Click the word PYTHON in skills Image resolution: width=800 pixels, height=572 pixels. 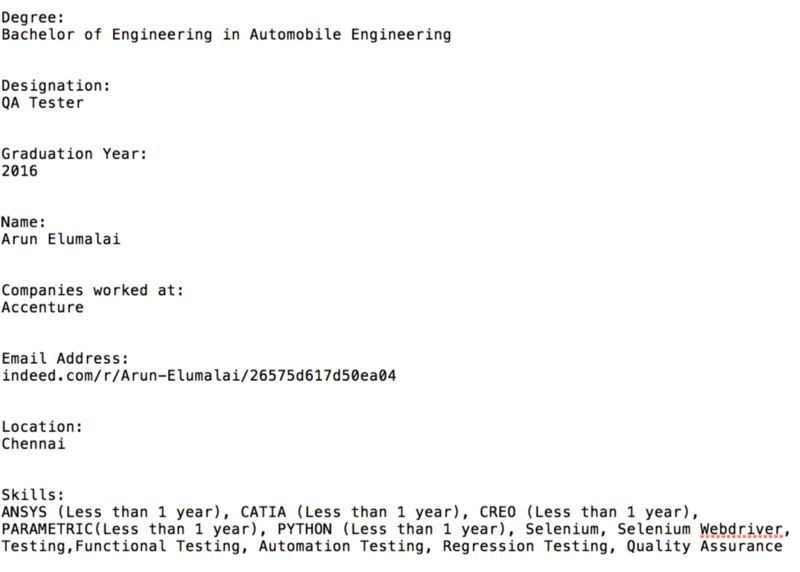click(x=305, y=529)
